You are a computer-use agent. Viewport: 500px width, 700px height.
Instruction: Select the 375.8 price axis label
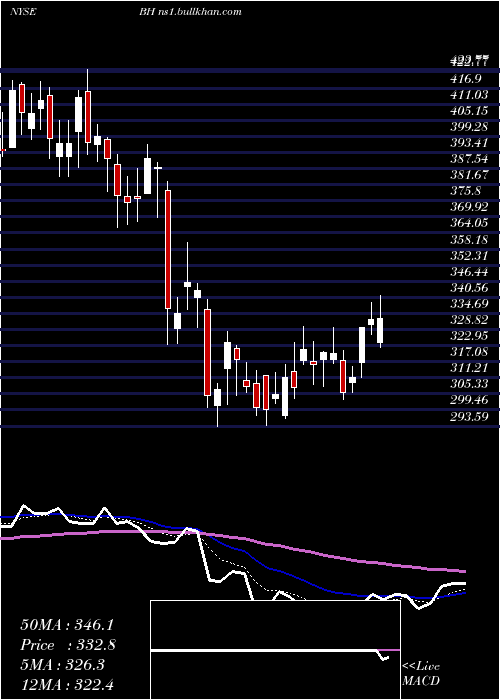click(466, 192)
